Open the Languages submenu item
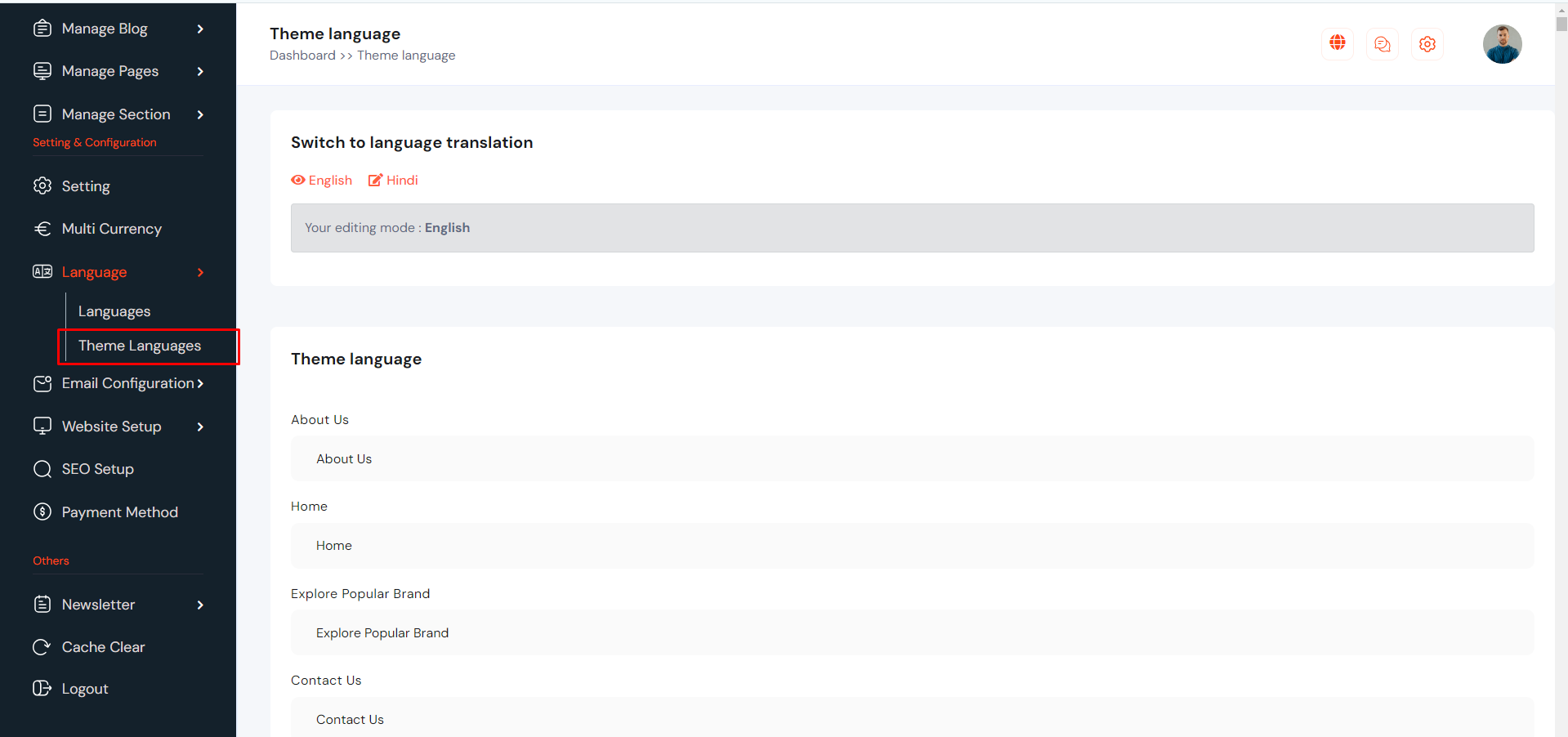The width and height of the screenshot is (1568, 737). click(x=114, y=311)
